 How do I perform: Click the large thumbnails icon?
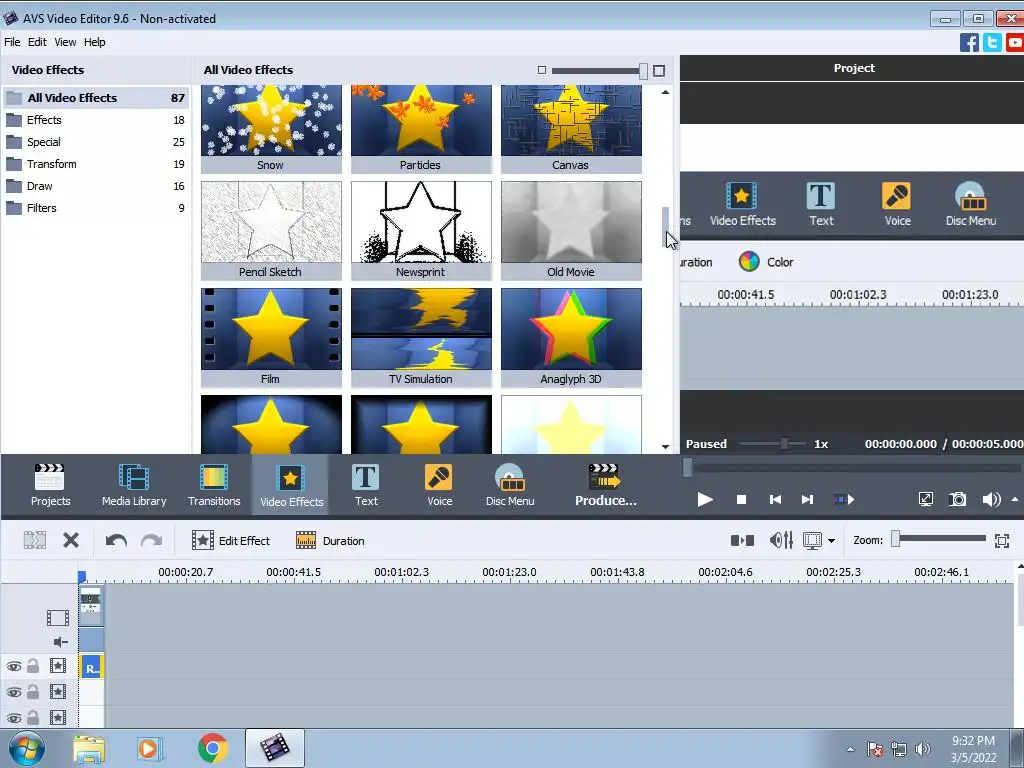(x=659, y=71)
